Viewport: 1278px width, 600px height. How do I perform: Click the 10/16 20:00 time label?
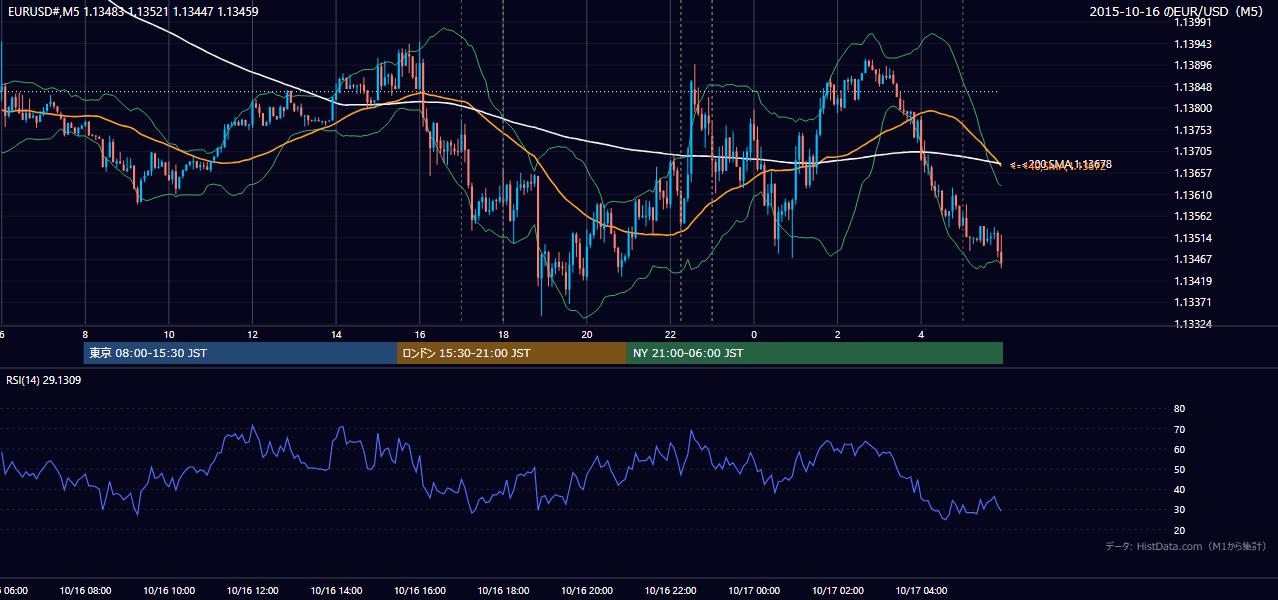pyautogui.click(x=587, y=591)
